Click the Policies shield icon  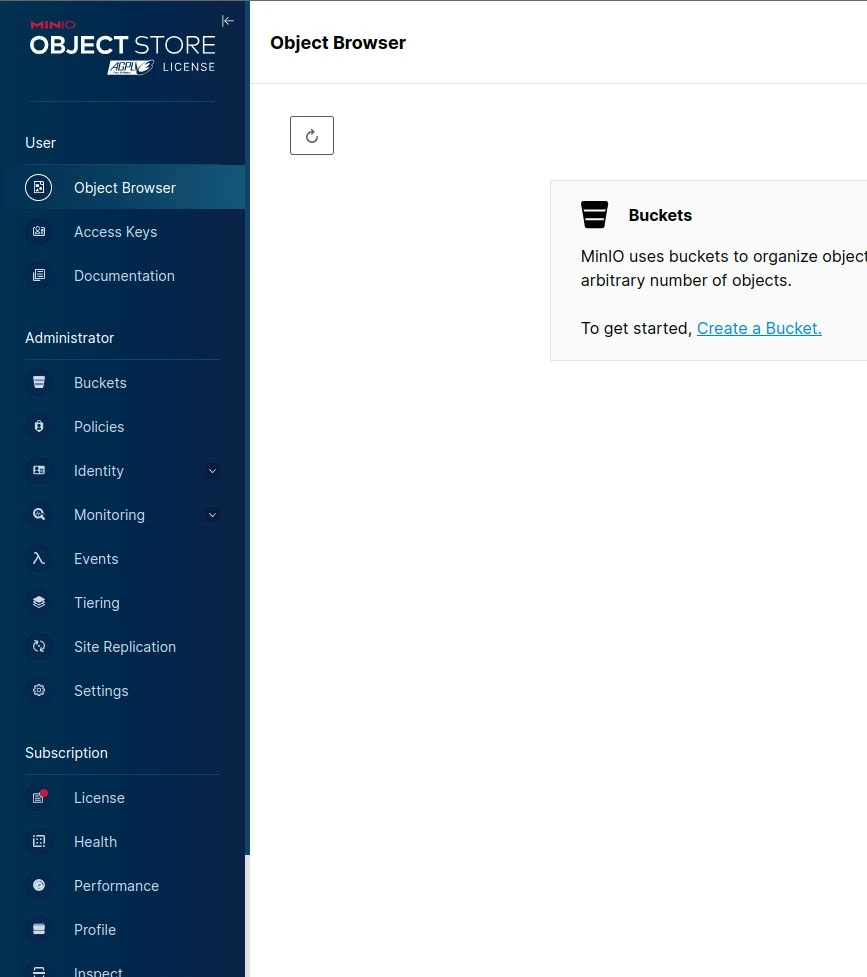[x=39, y=426]
